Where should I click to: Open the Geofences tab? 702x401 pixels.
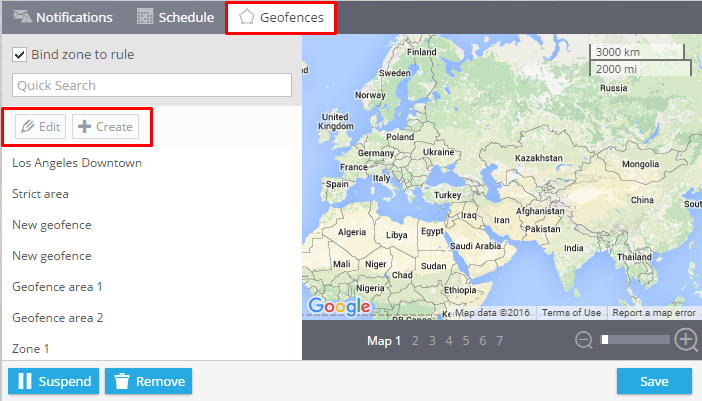(x=281, y=17)
